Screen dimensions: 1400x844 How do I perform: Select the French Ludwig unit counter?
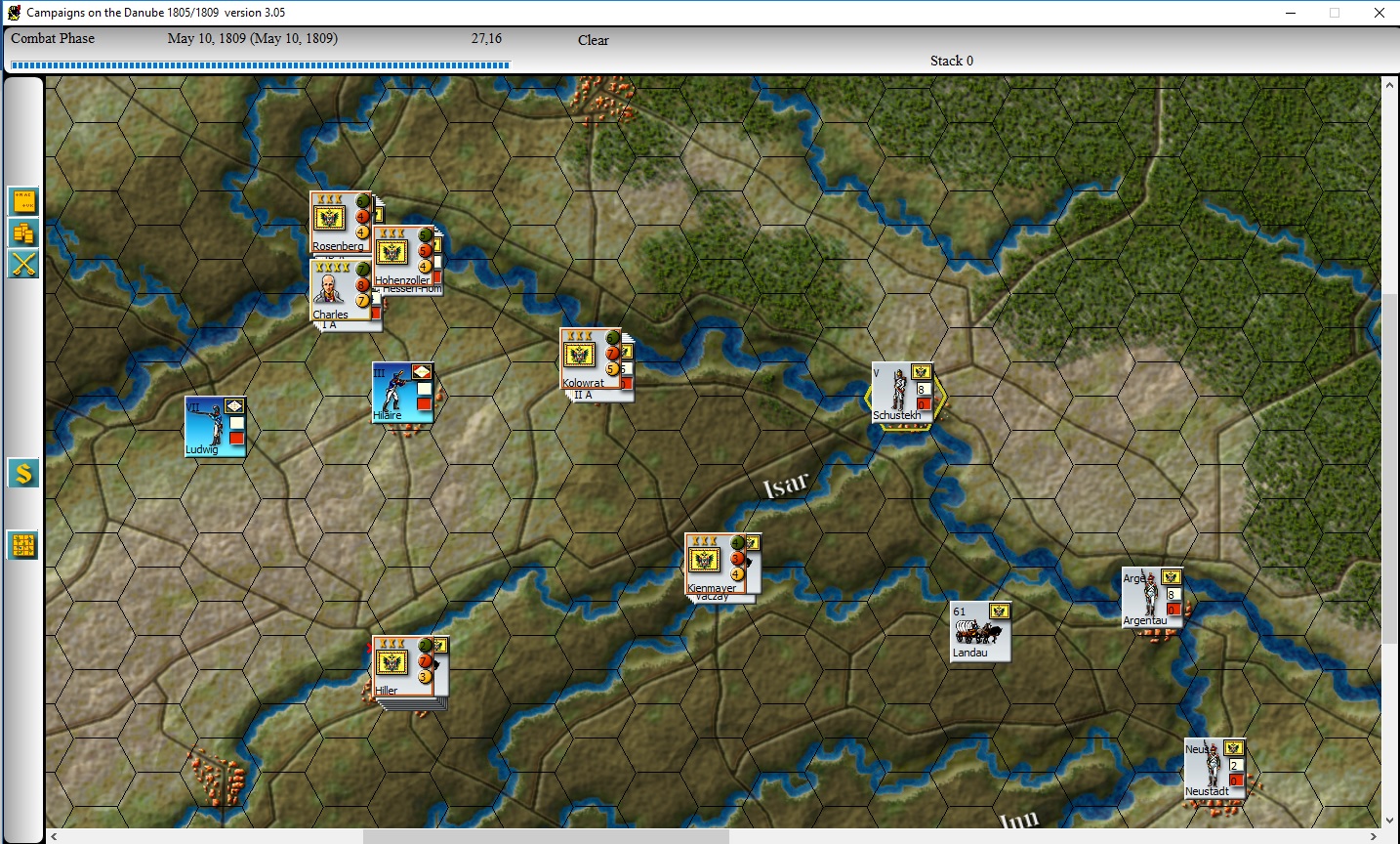[x=216, y=427]
